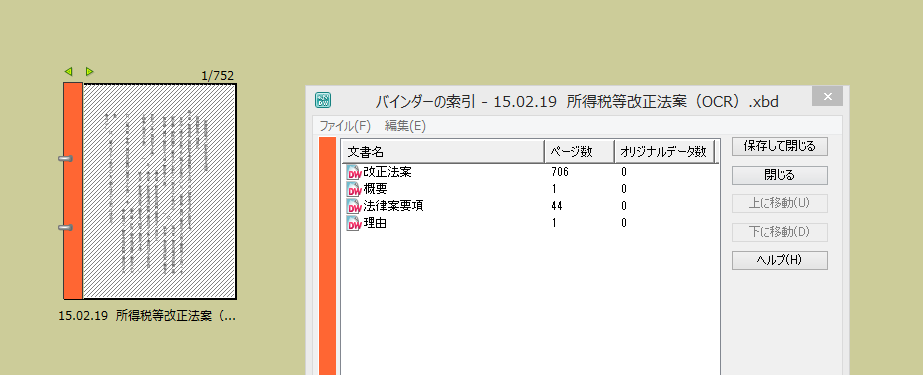Image resolution: width=923 pixels, height=375 pixels.
Task: Click the 文書名 column header
Action: [443, 152]
